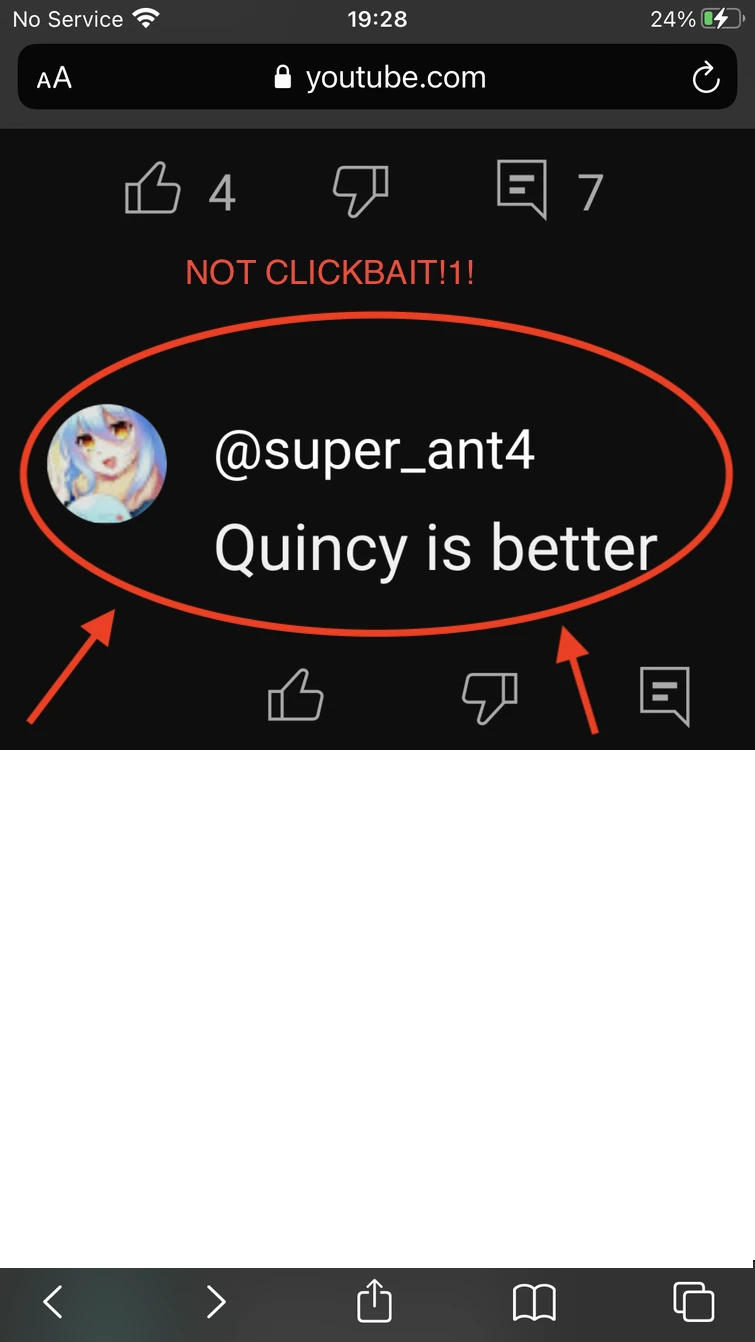Image resolution: width=755 pixels, height=1342 pixels.
Task: Tap the Safari forward arrow
Action: click(215, 1301)
